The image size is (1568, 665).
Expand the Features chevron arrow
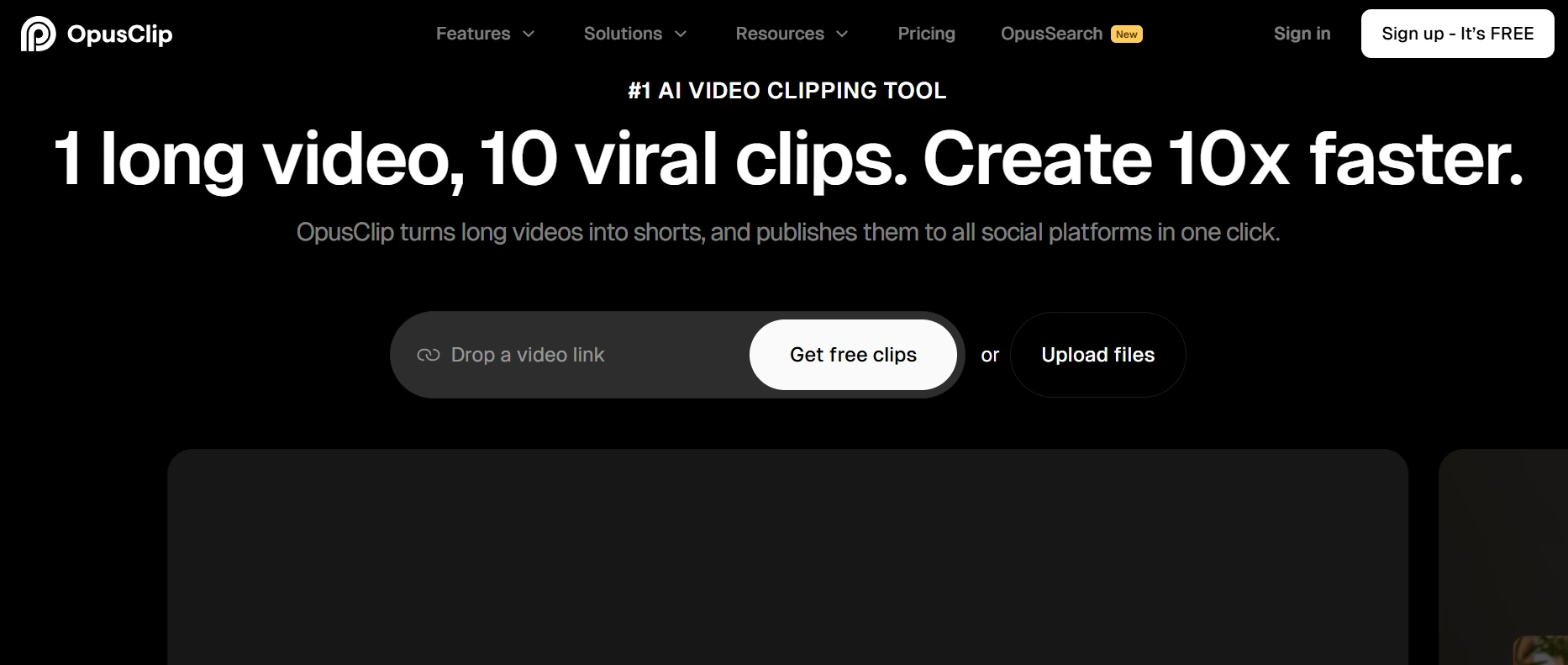(529, 34)
